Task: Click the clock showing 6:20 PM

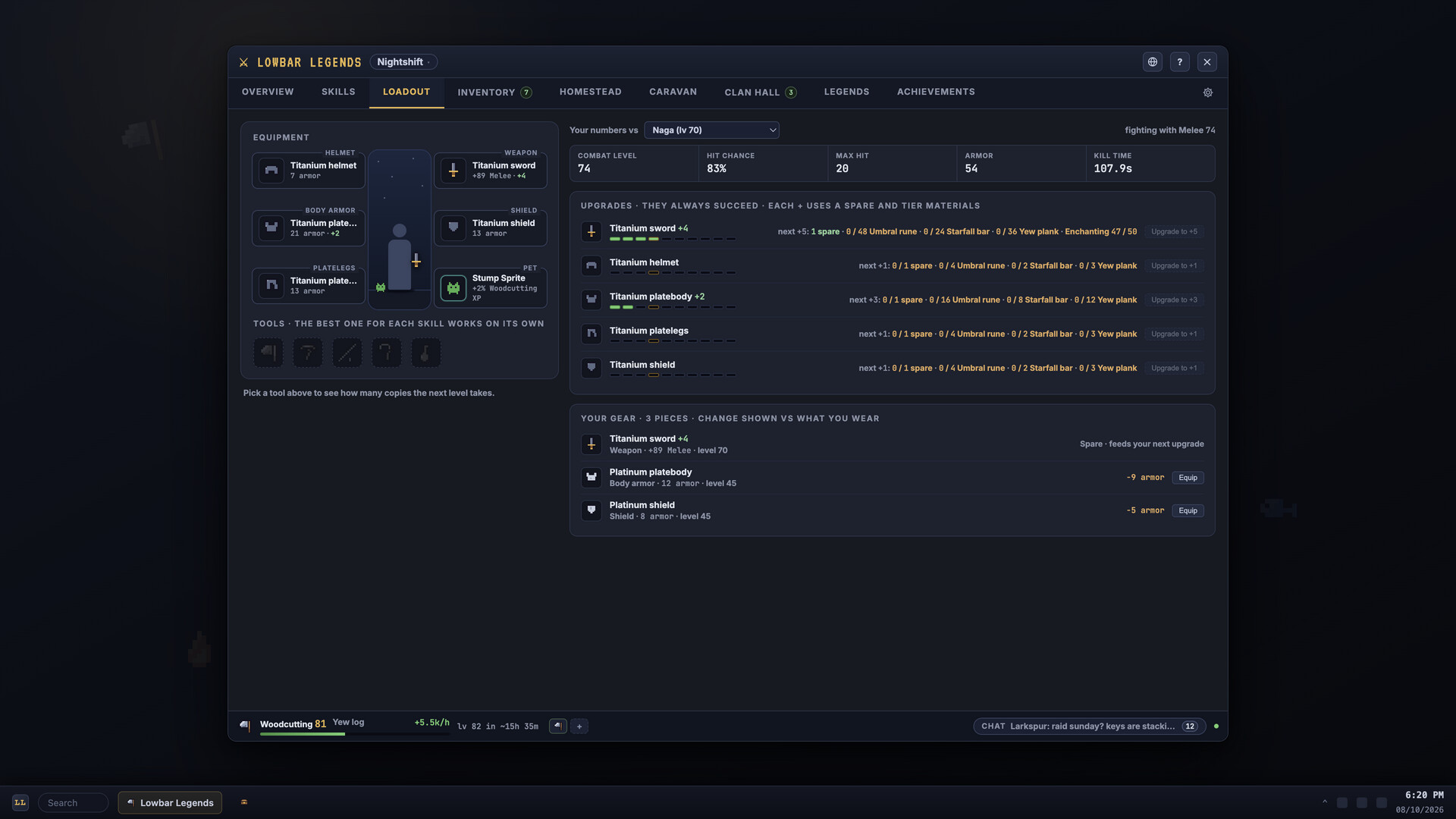Action: pos(1424,795)
